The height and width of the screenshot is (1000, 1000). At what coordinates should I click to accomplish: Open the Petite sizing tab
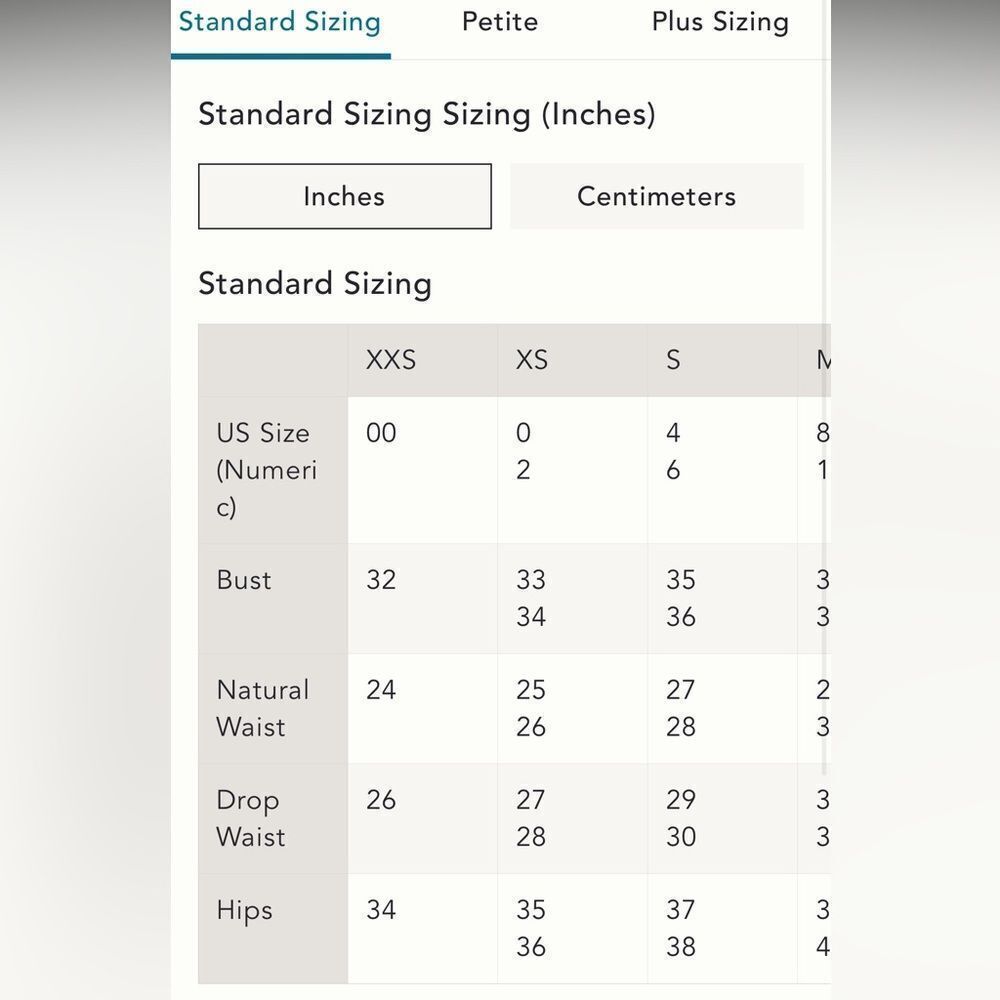(x=500, y=22)
